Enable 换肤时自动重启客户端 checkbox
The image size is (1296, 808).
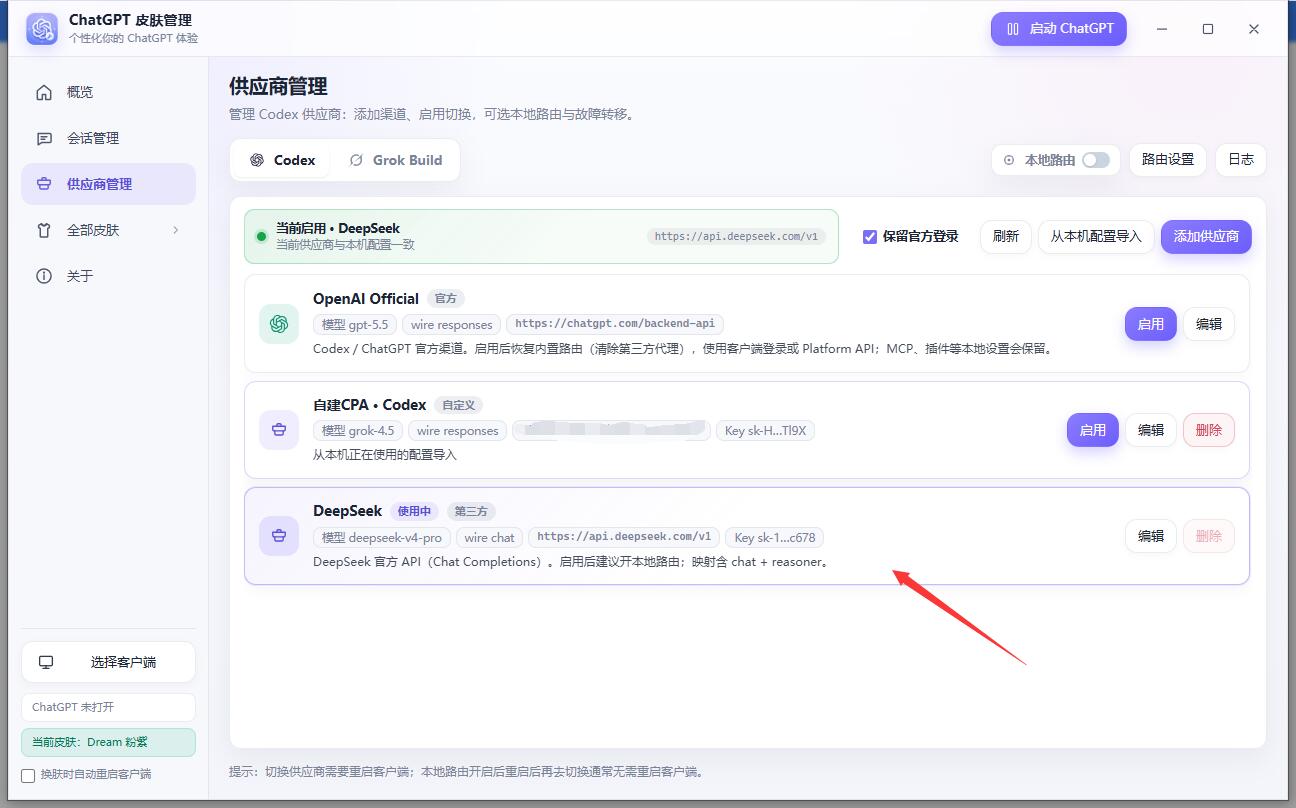(28, 775)
